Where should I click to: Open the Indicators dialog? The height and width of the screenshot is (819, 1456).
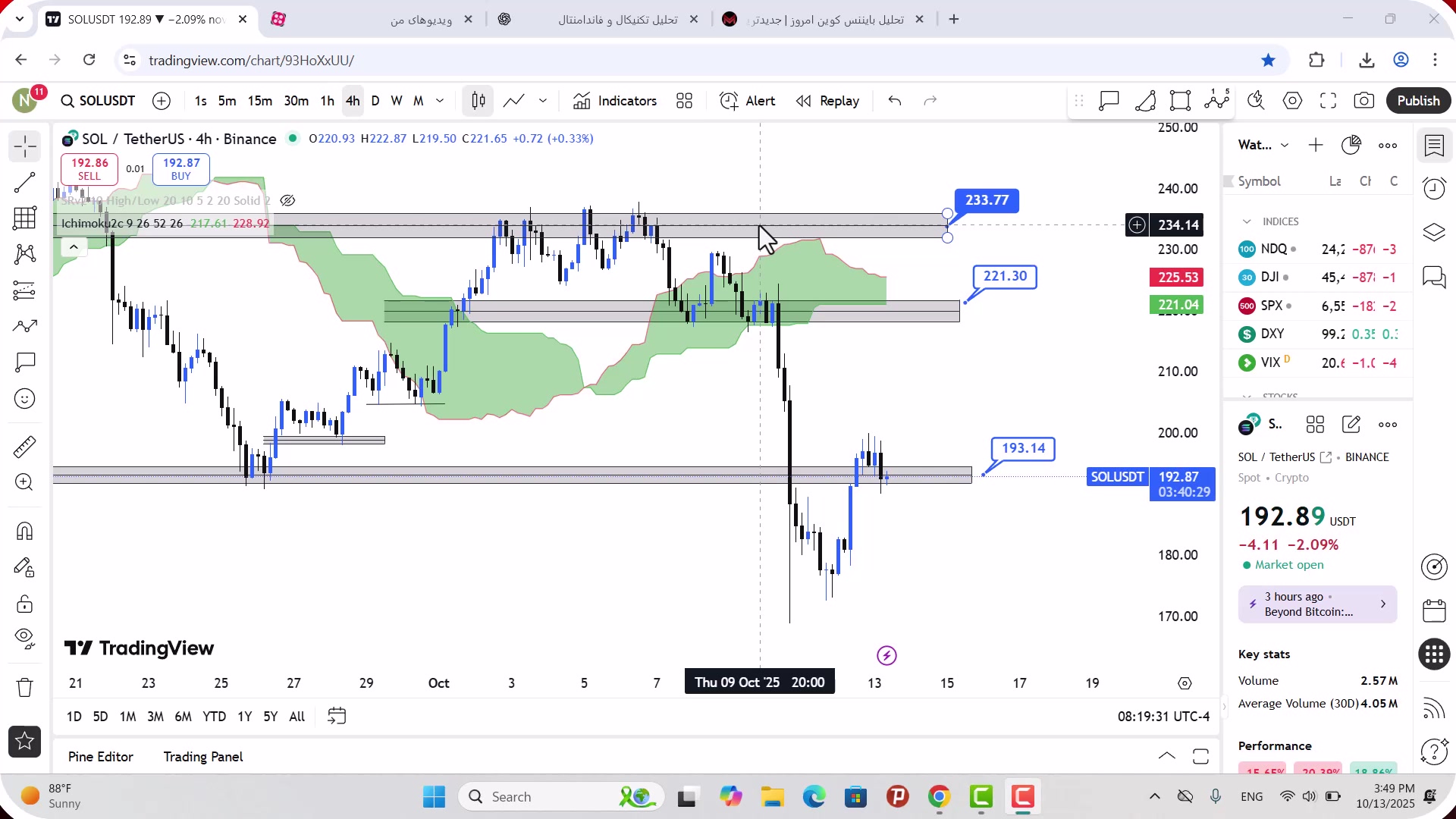(x=615, y=101)
